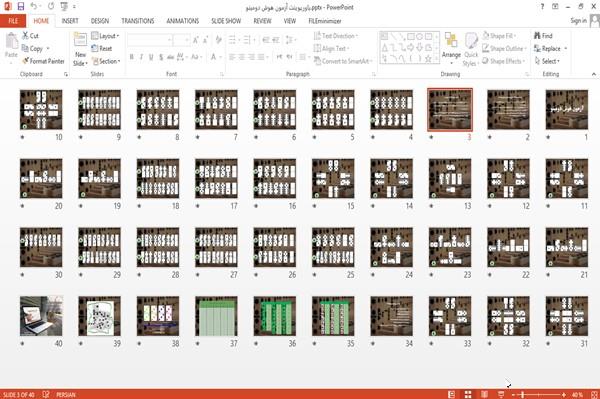The height and width of the screenshot is (399, 600).
Task: Open Arrange objects tool
Action: coord(451,49)
